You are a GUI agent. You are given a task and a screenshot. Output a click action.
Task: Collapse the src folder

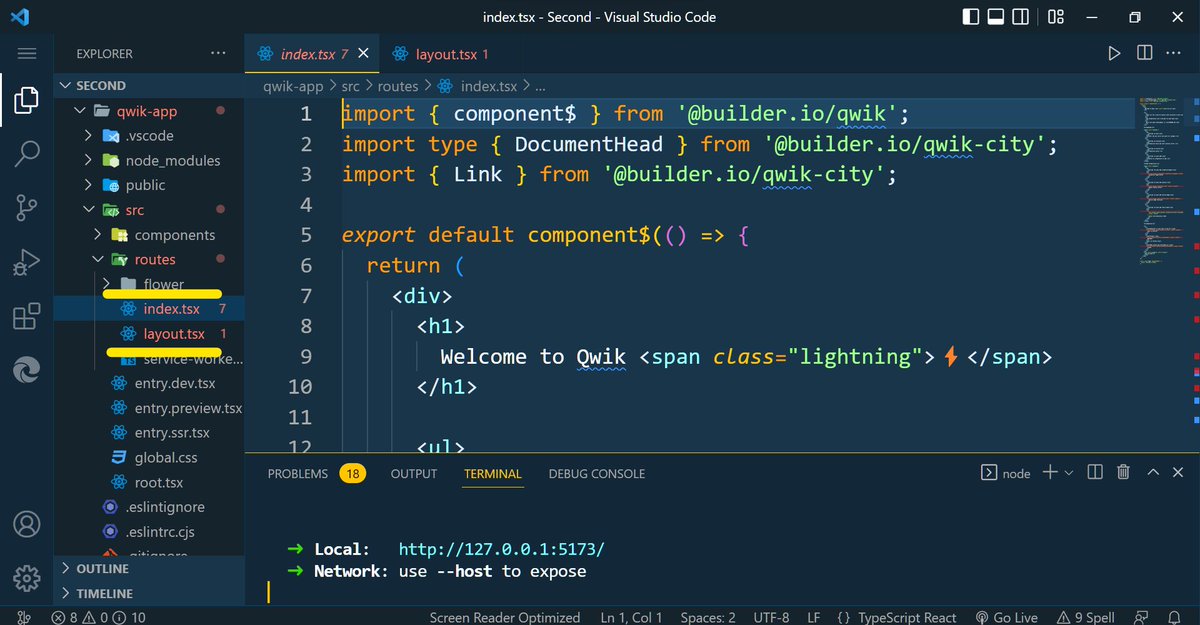[x=150, y=210]
